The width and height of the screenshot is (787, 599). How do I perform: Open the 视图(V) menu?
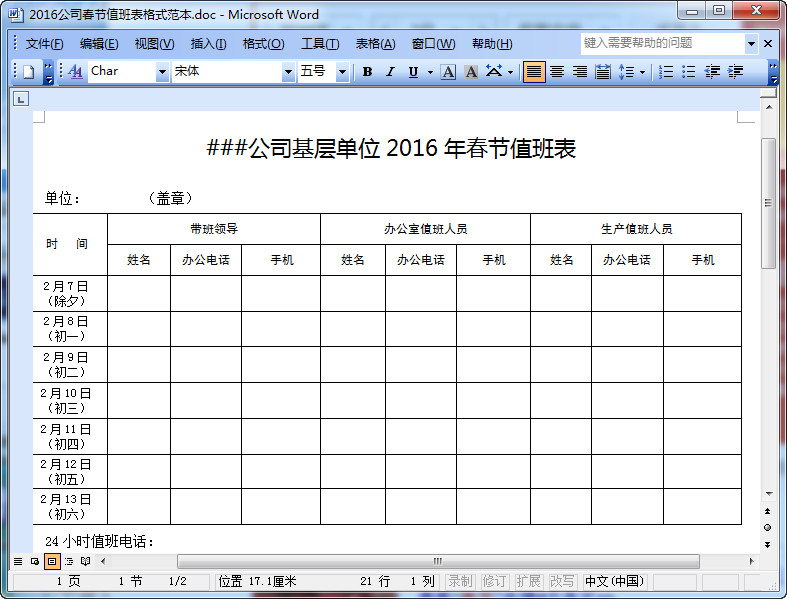point(155,44)
